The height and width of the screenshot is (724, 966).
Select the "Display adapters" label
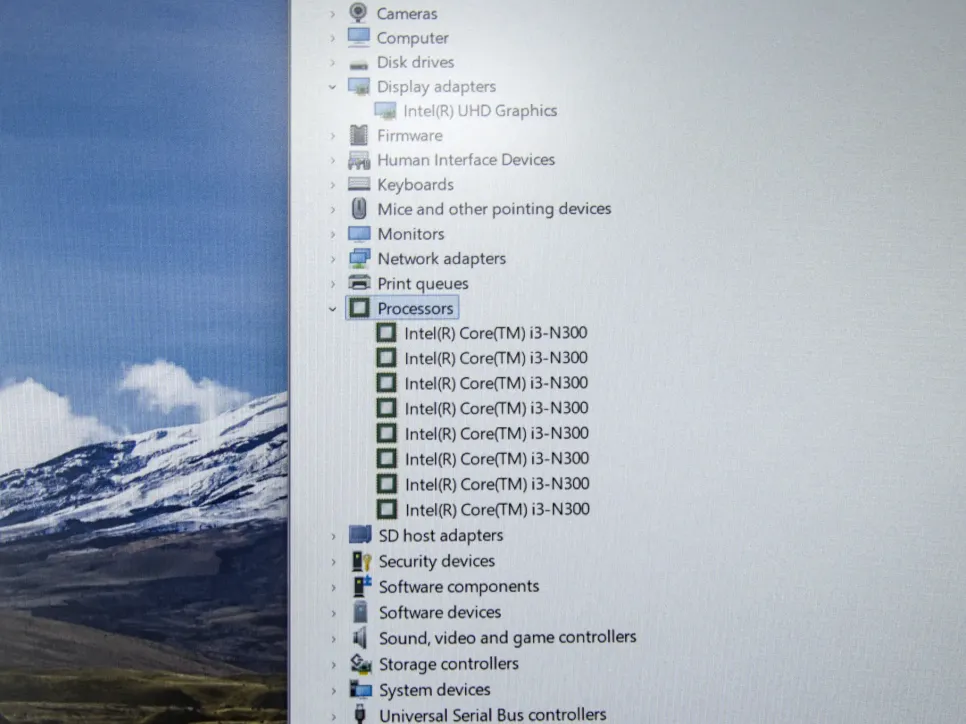point(436,87)
